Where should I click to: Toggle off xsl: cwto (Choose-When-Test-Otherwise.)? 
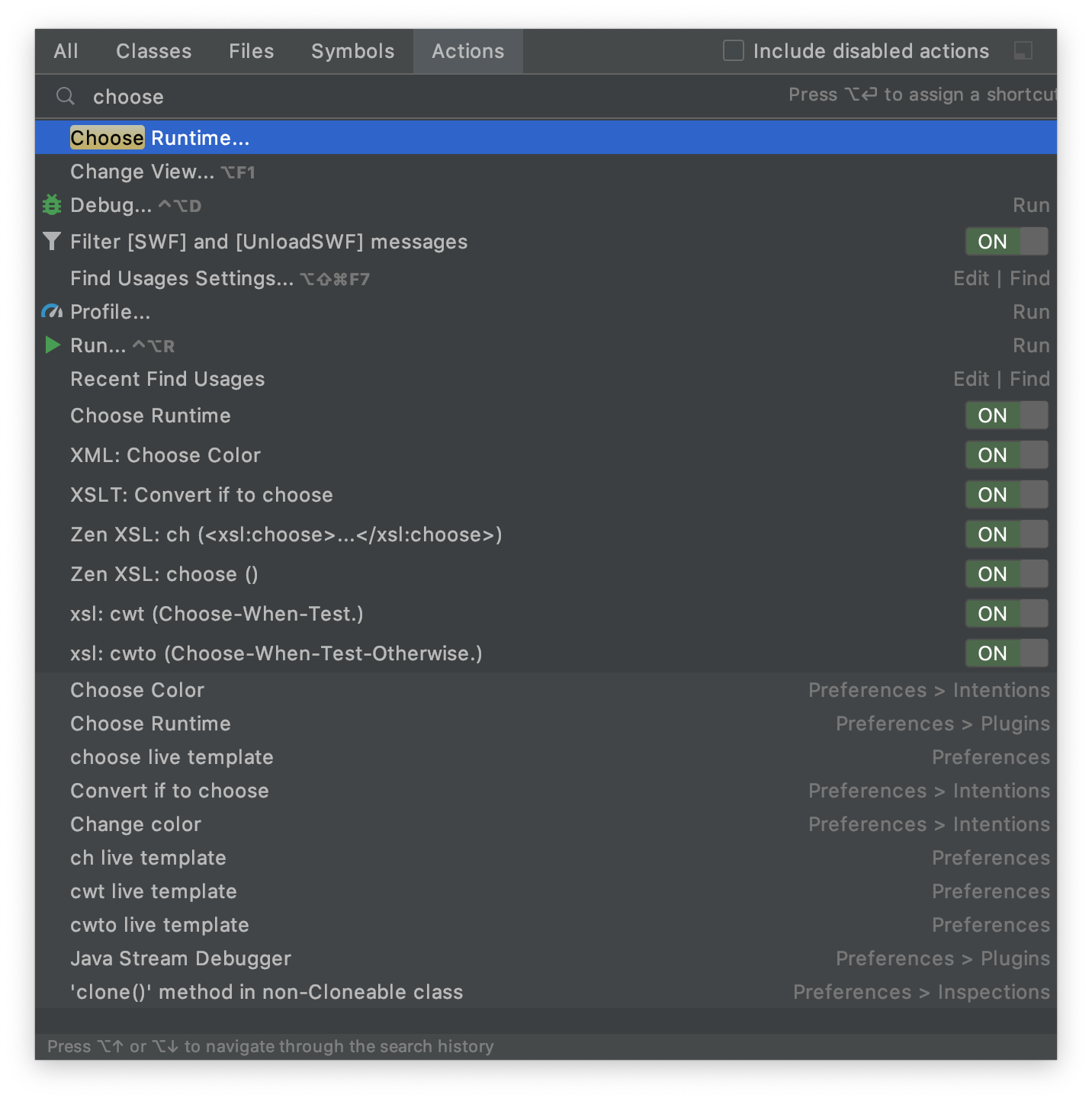coord(1006,653)
